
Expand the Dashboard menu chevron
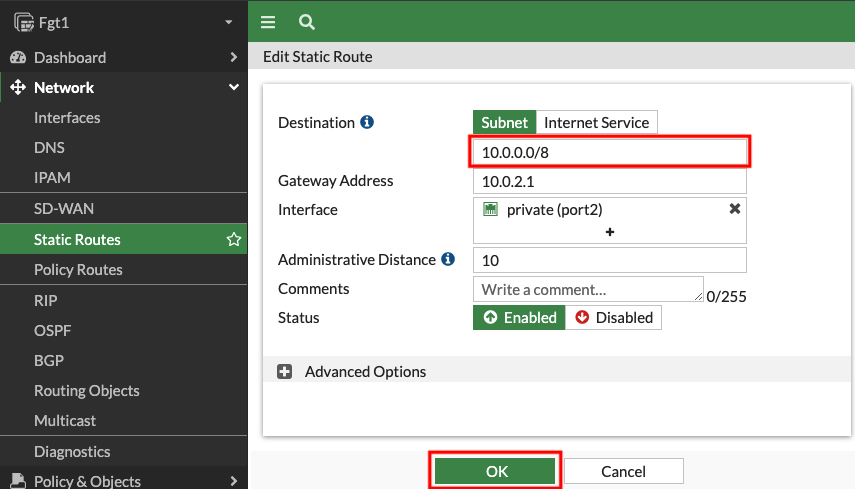click(234, 57)
